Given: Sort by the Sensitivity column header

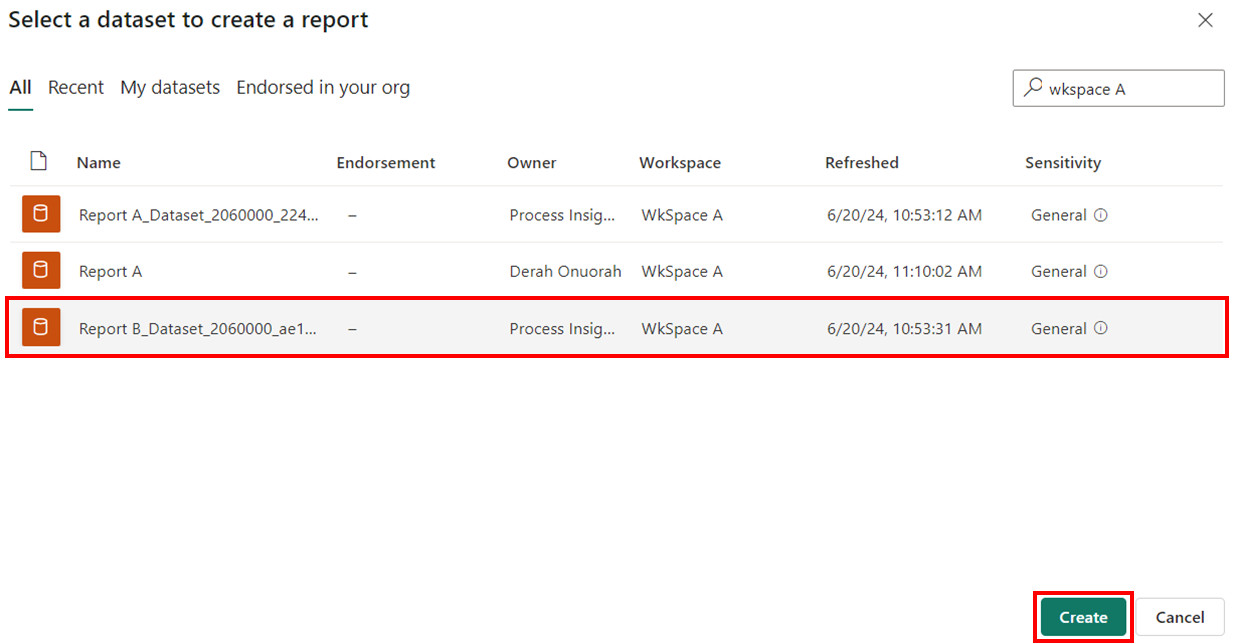Looking at the screenshot, I should 1063,162.
